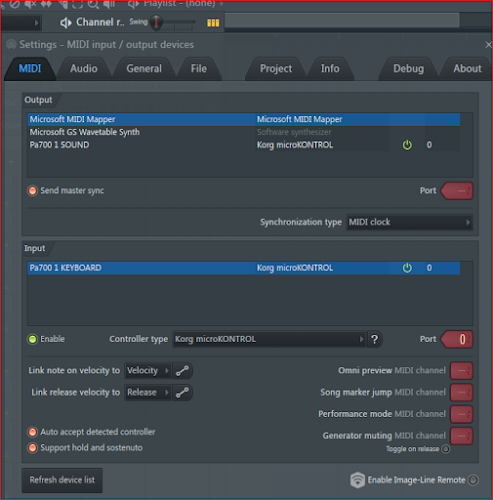Open Controller type Korg microKONTROL dropdown
493x500 pixels.
click(x=269, y=339)
